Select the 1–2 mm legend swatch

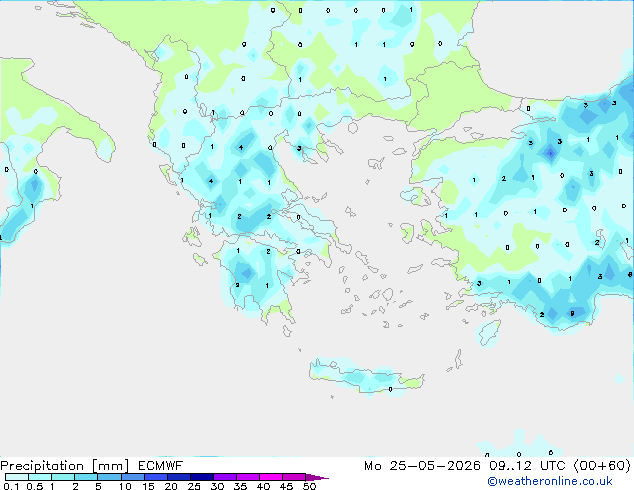pyautogui.click(x=63, y=477)
